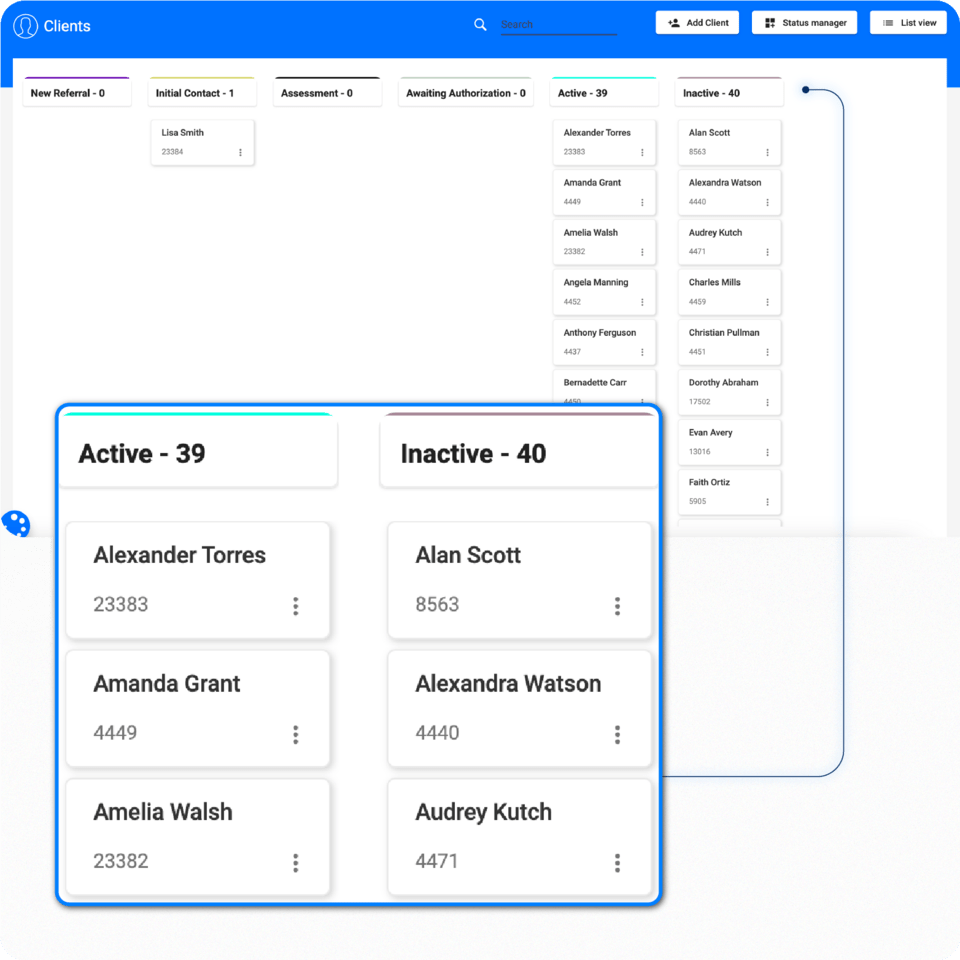Click the search magnifier icon
The image size is (960, 960).
480,24
